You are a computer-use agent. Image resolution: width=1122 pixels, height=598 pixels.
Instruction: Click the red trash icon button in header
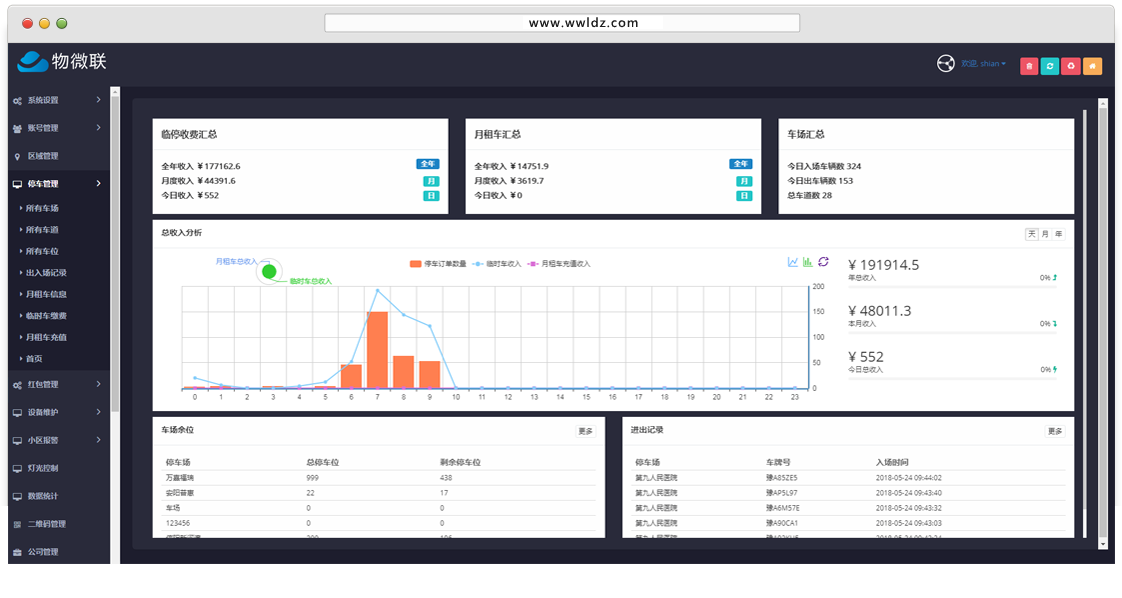(1029, 66)
